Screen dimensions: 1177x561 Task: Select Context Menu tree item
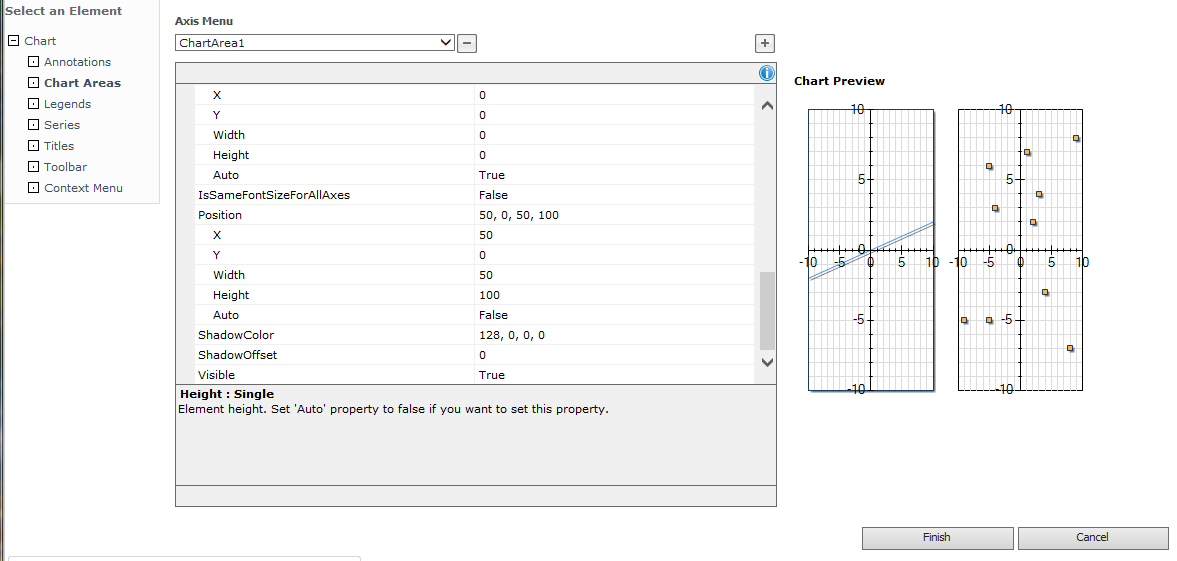click(83, 188)
